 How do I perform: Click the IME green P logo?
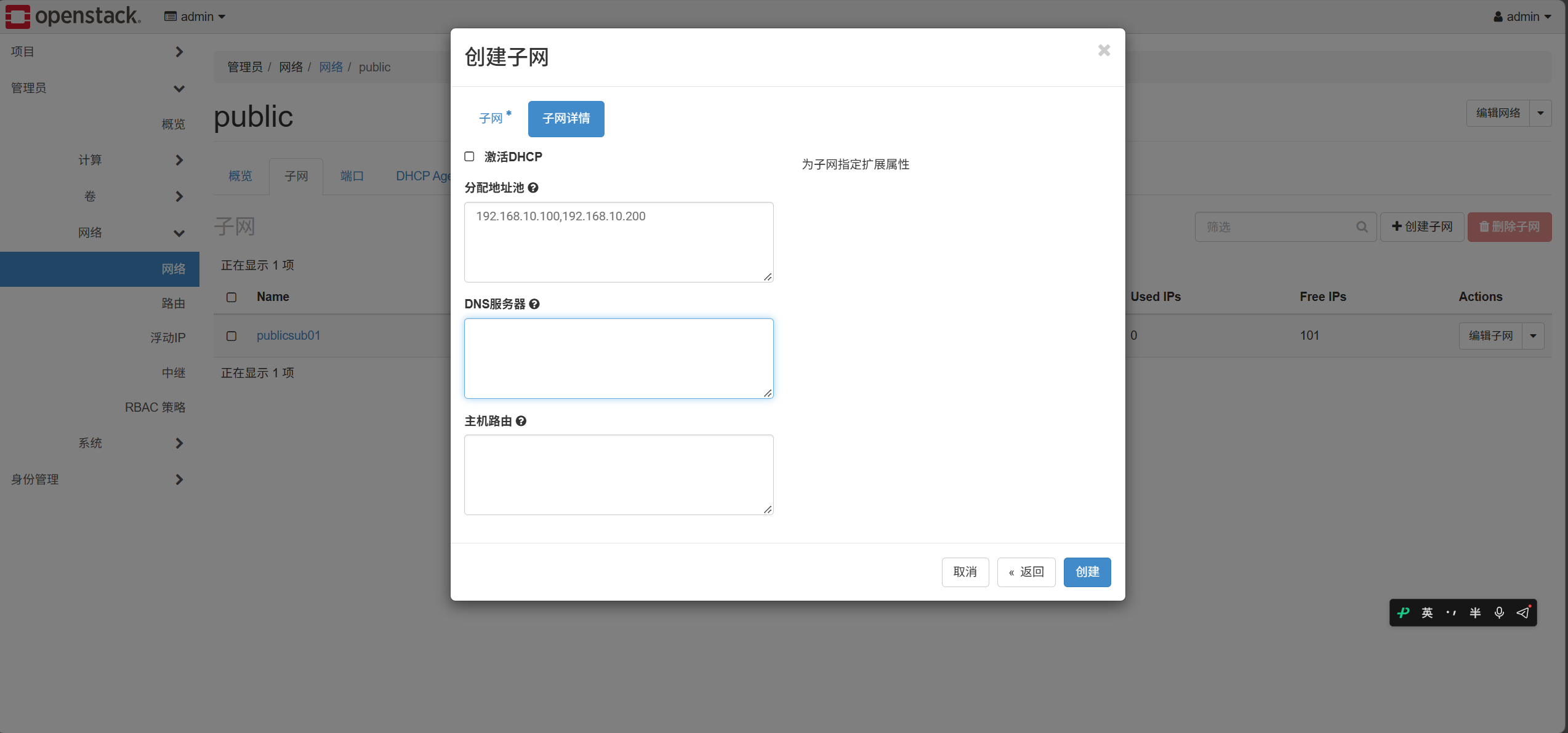point(1403,612)
